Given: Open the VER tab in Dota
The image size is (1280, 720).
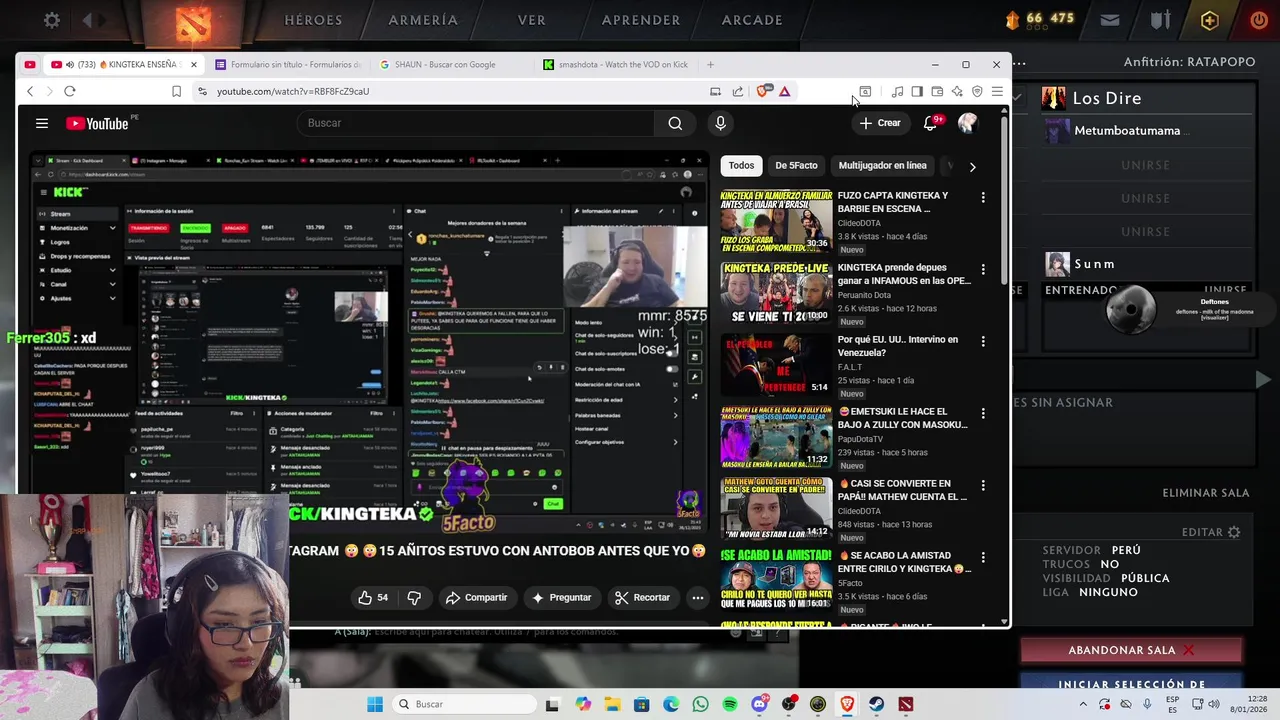Looking at the screenshot, I should coord(532,20).
